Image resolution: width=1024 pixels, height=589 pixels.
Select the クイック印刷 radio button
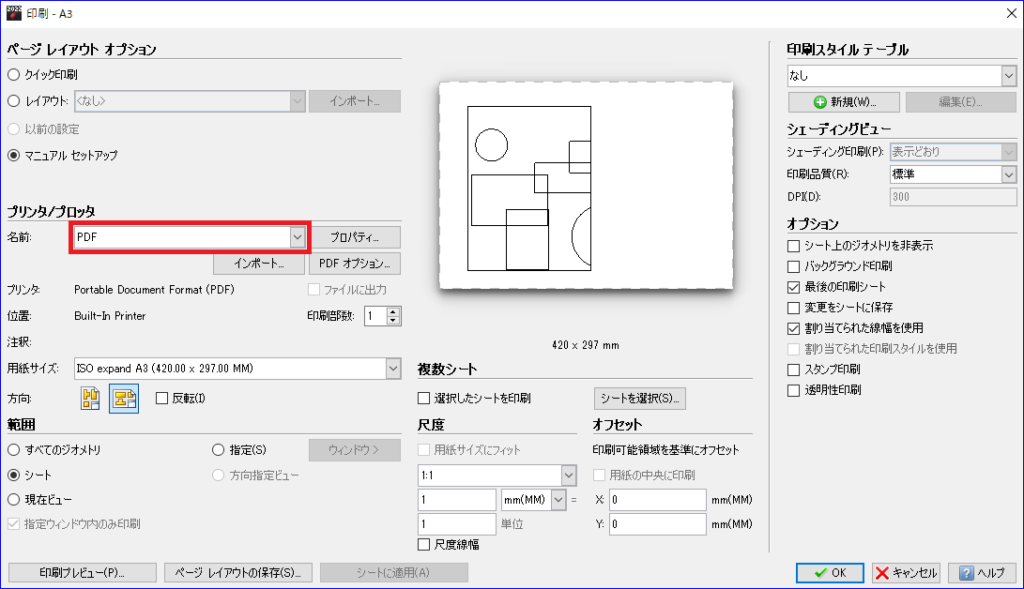pos(14,74)
